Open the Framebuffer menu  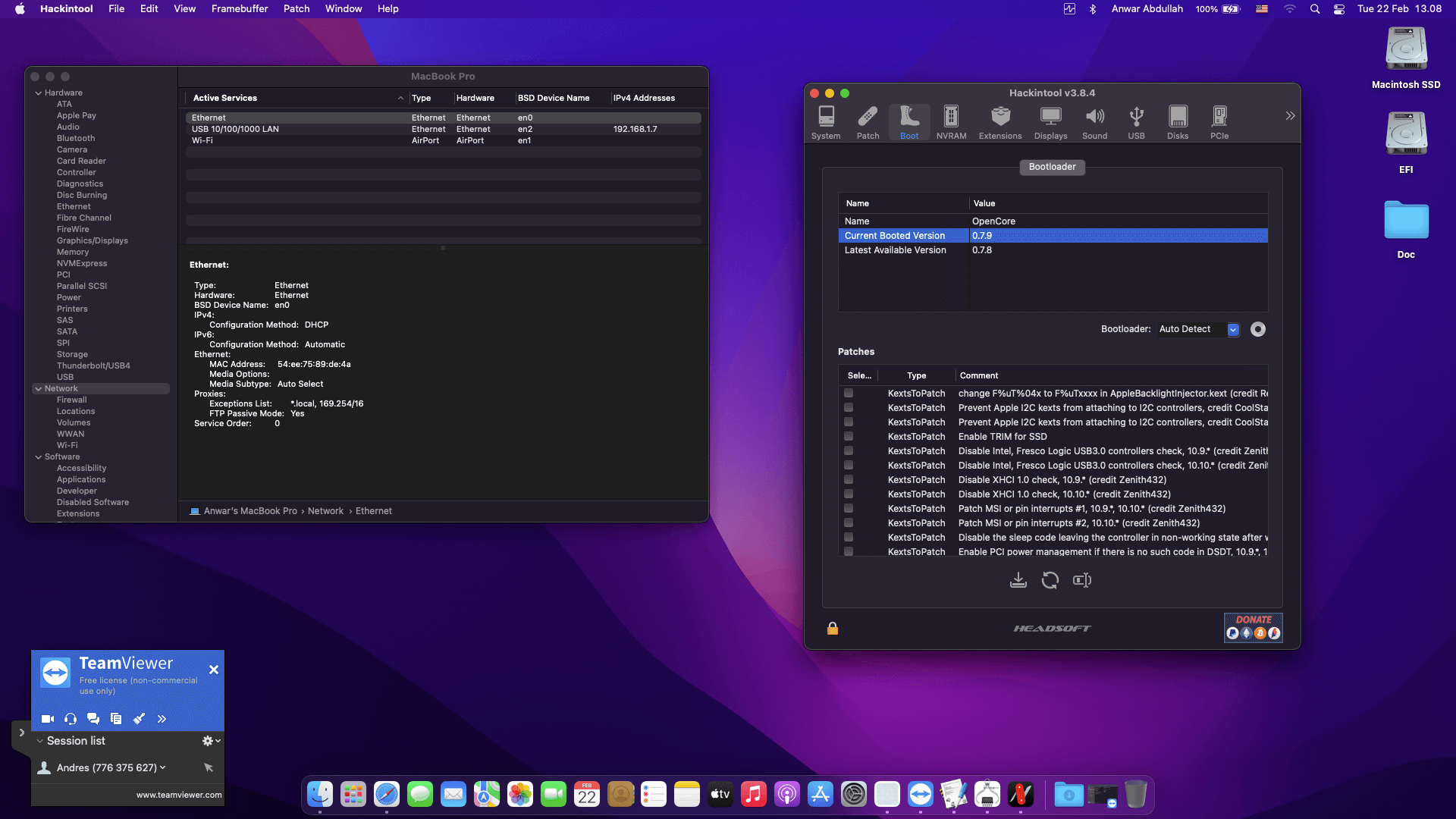pyautogui.click(x=240, y=9)
